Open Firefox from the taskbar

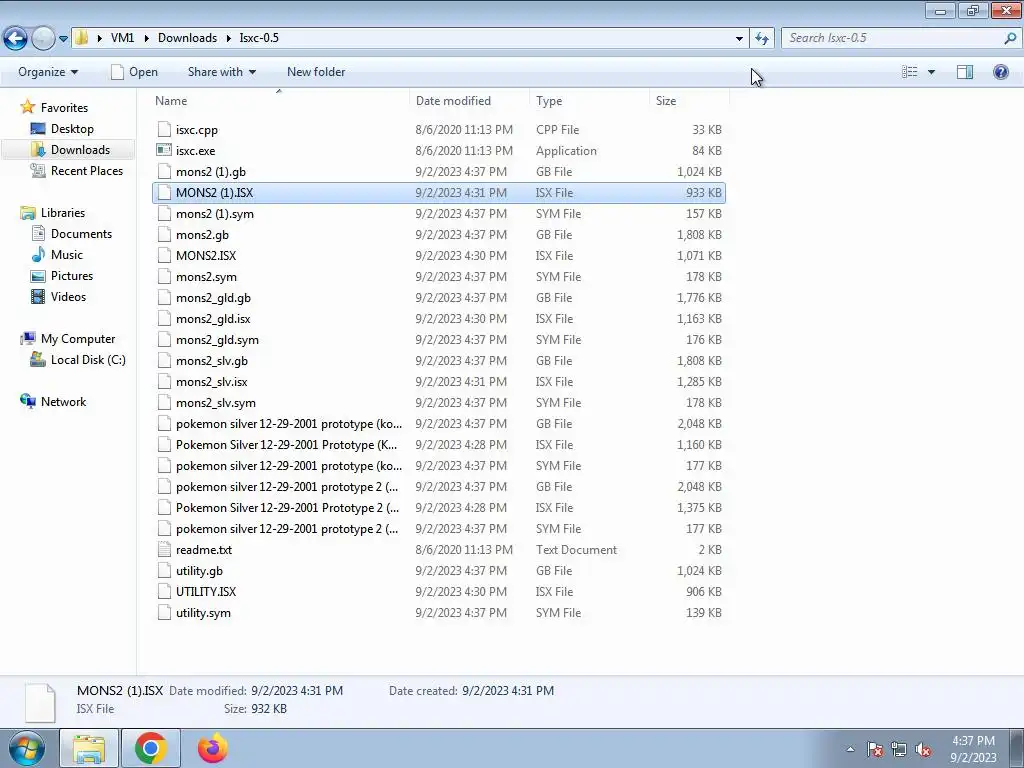click(213, 748)
